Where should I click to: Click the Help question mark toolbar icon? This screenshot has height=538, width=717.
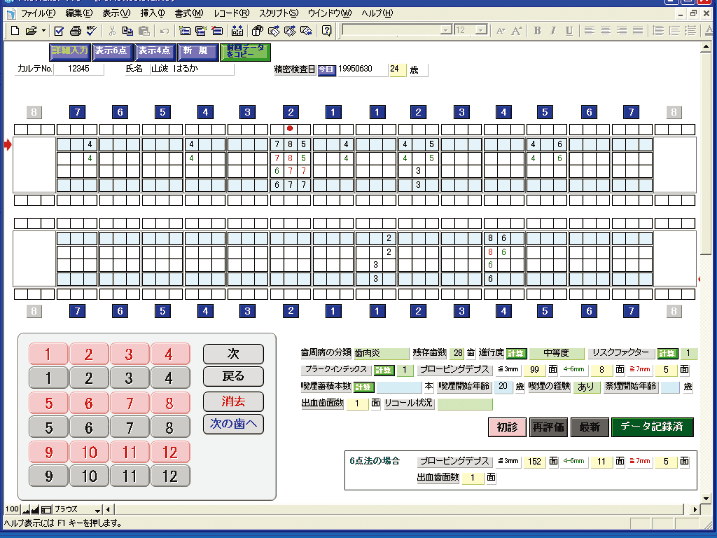tap(326, 31)
